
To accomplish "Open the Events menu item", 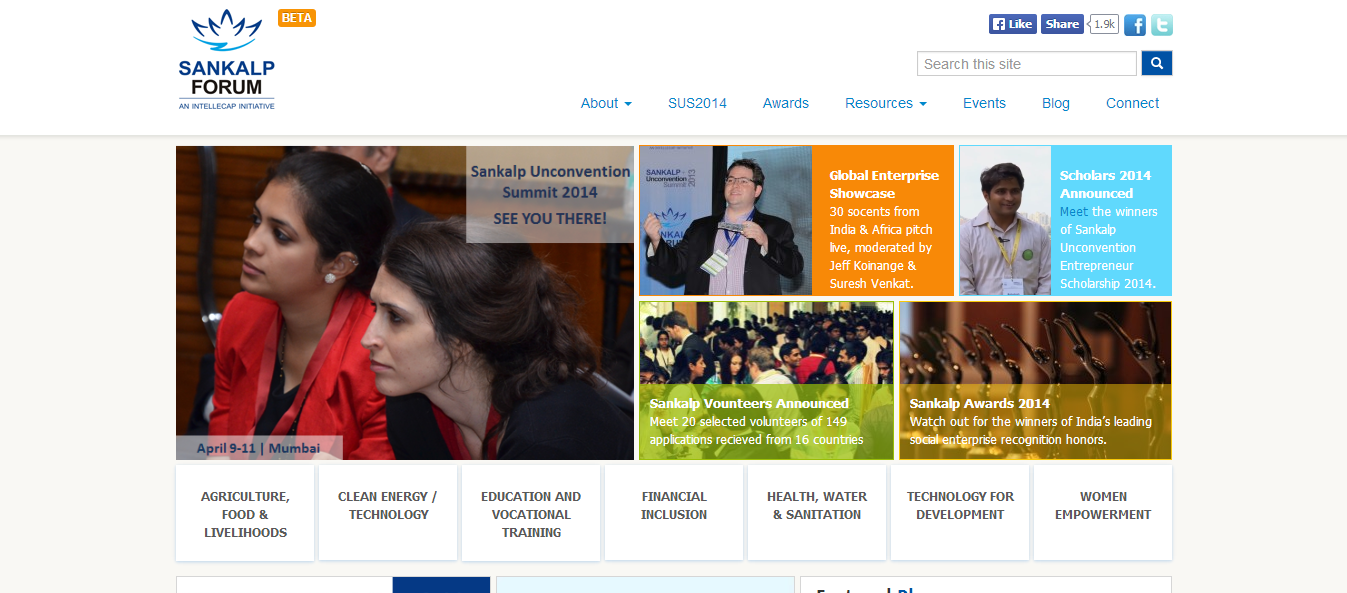I will pyautogui.click(x=984, y=103).
